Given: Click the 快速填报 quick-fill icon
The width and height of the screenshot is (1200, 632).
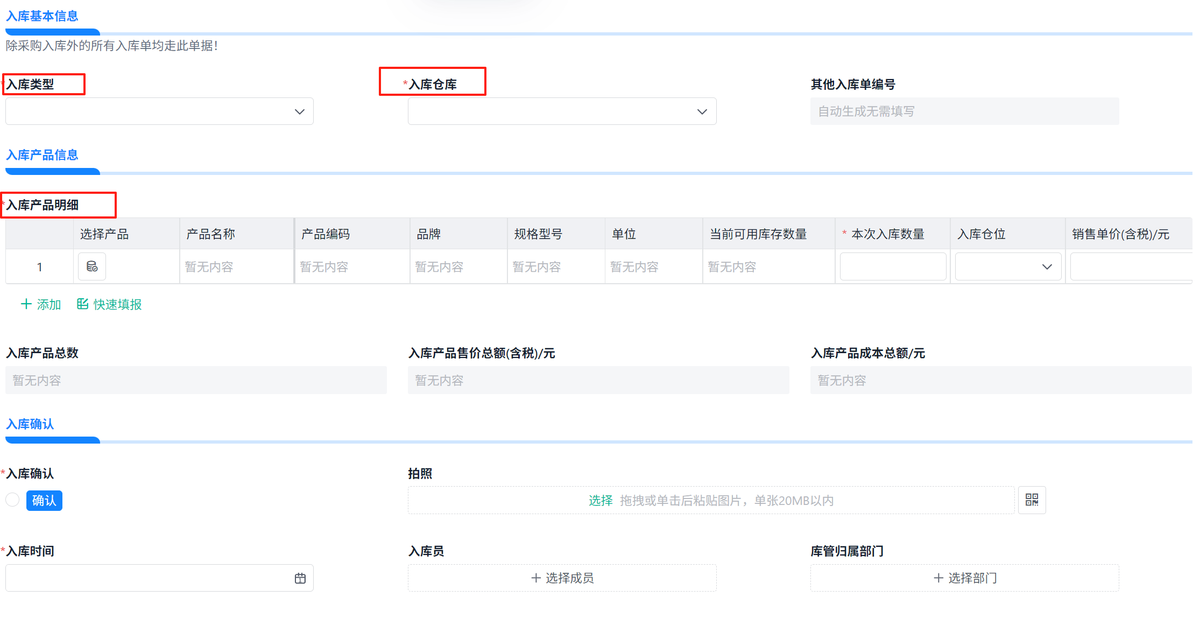Looking at the screenshot, I should click(83, 304).
